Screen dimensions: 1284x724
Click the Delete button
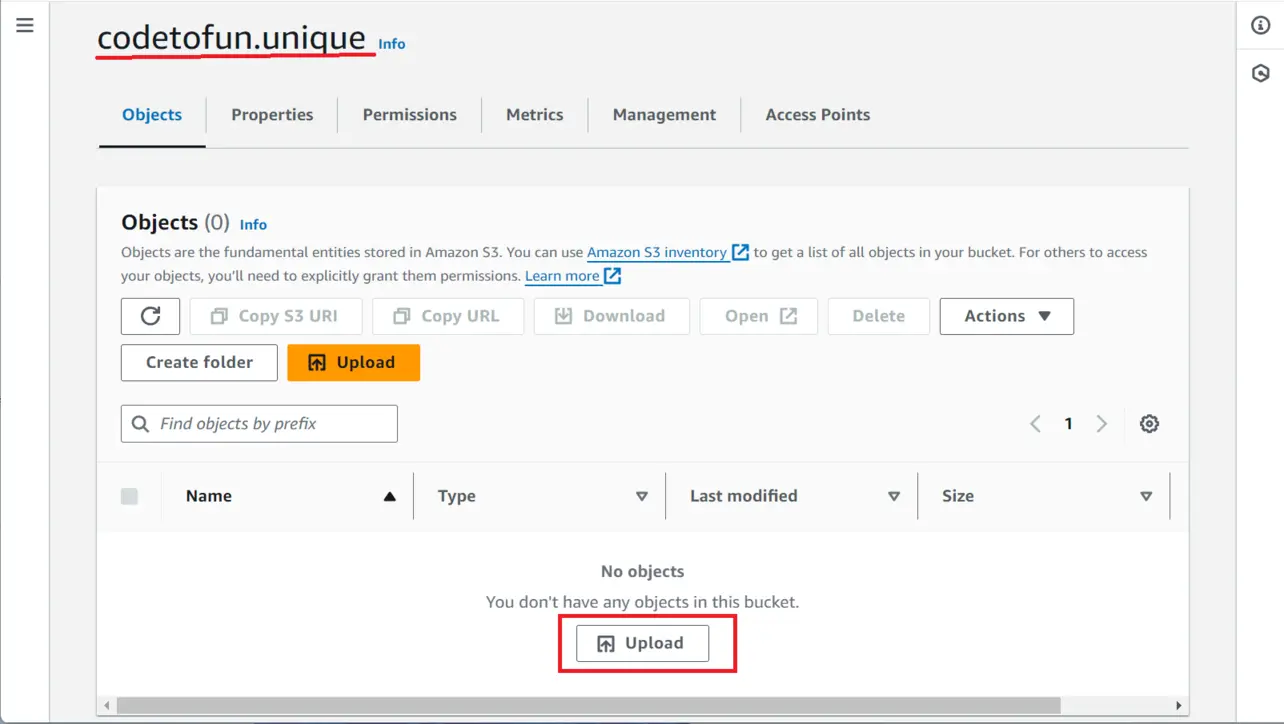(x=878, y=316)
